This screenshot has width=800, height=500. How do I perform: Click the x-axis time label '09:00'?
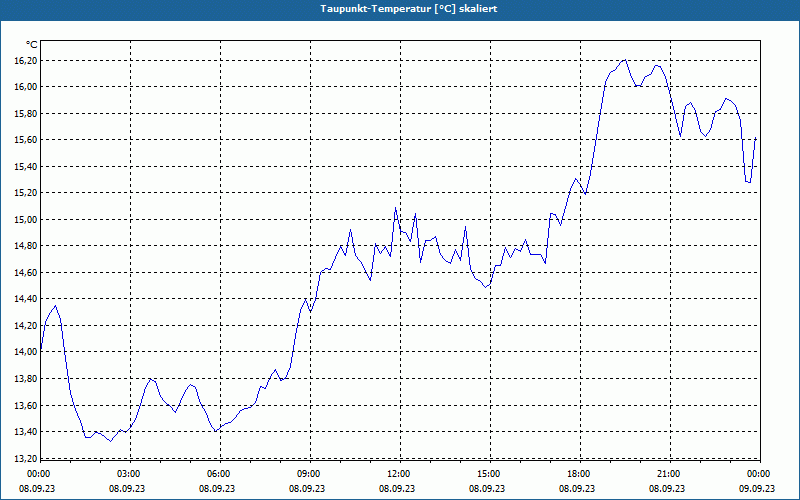[x=309, y=474]
